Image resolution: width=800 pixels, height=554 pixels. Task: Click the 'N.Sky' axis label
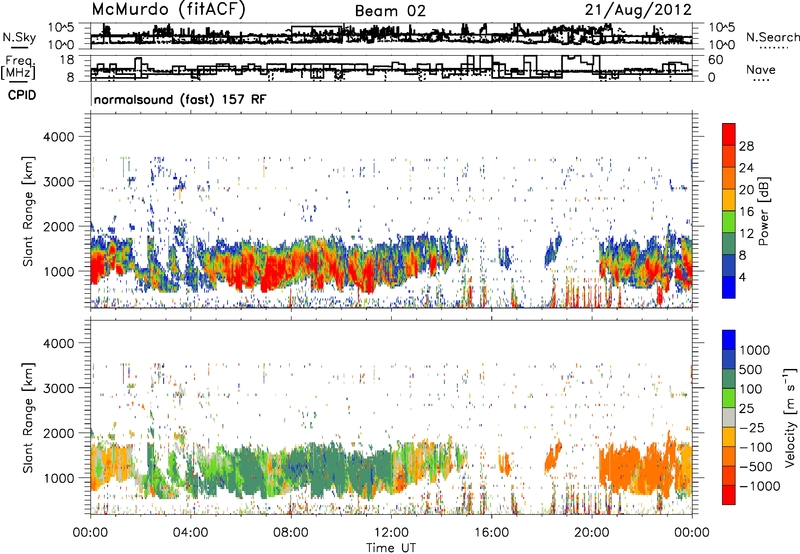(19, 37)
